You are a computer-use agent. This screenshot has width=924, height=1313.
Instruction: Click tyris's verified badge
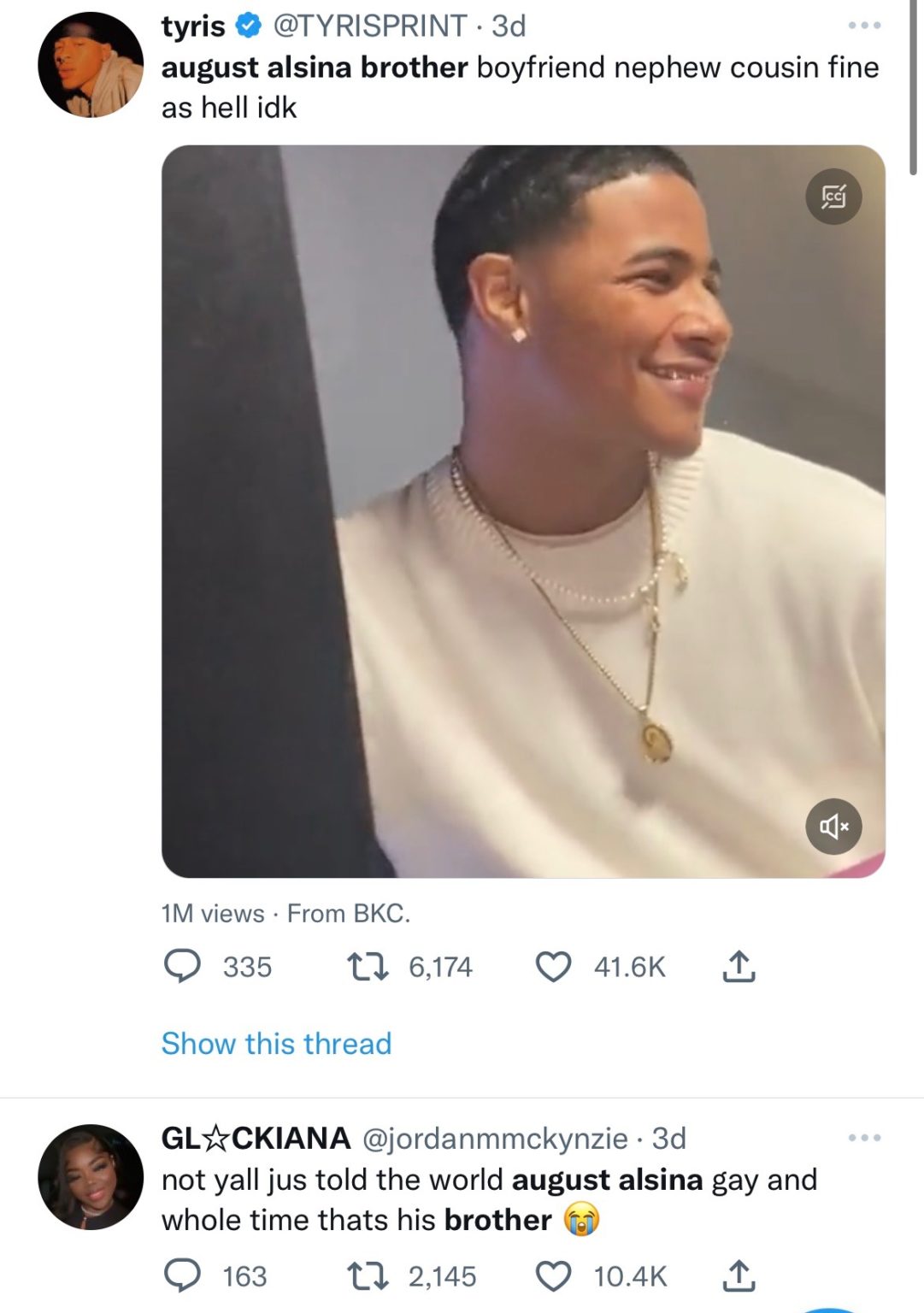[x=246, y=25]
